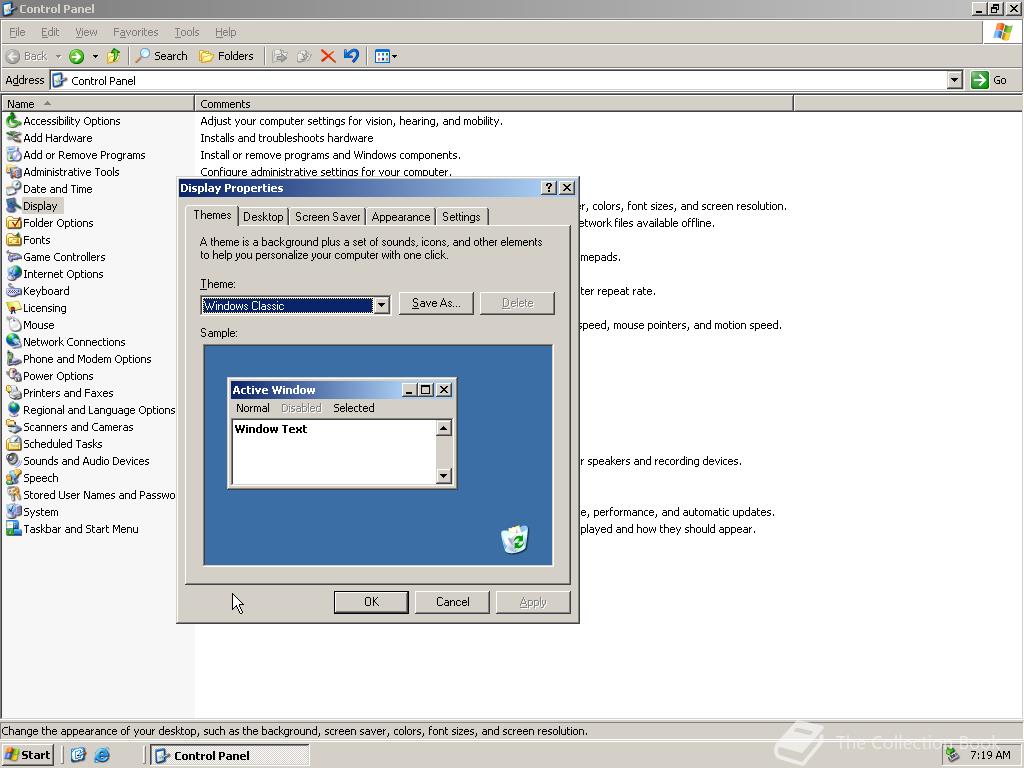The height and width of the screenshot is (768, 1024).
Task: Open the Help menu
Action: pyautogui.click(x=225, y=32)
